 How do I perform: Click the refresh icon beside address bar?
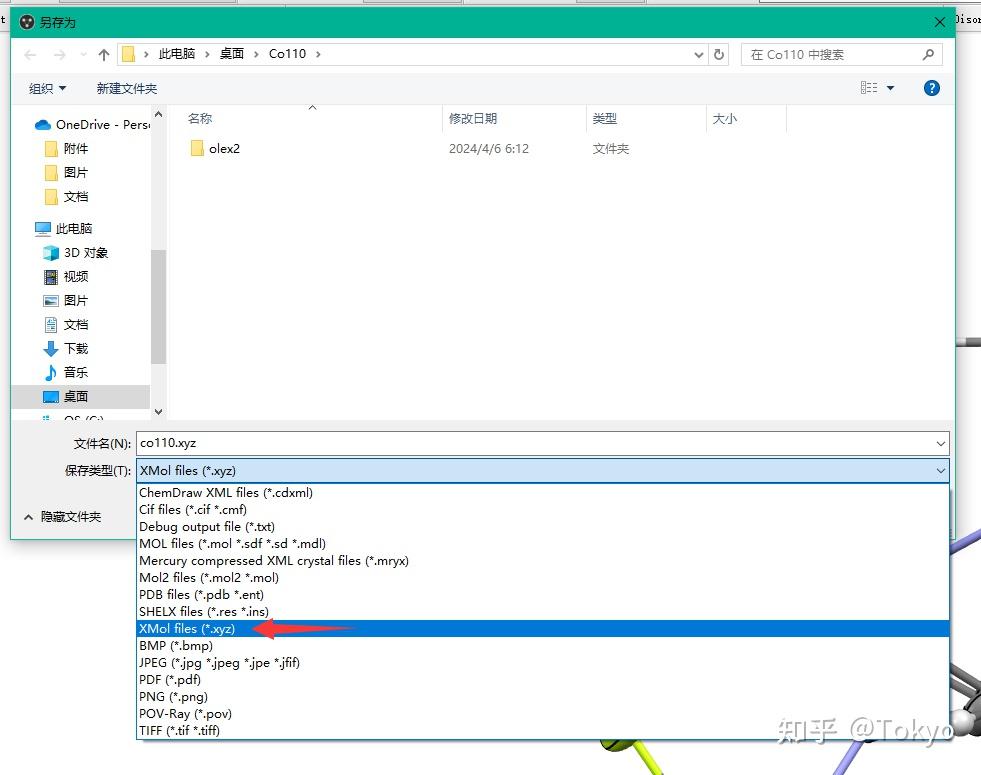719,54
